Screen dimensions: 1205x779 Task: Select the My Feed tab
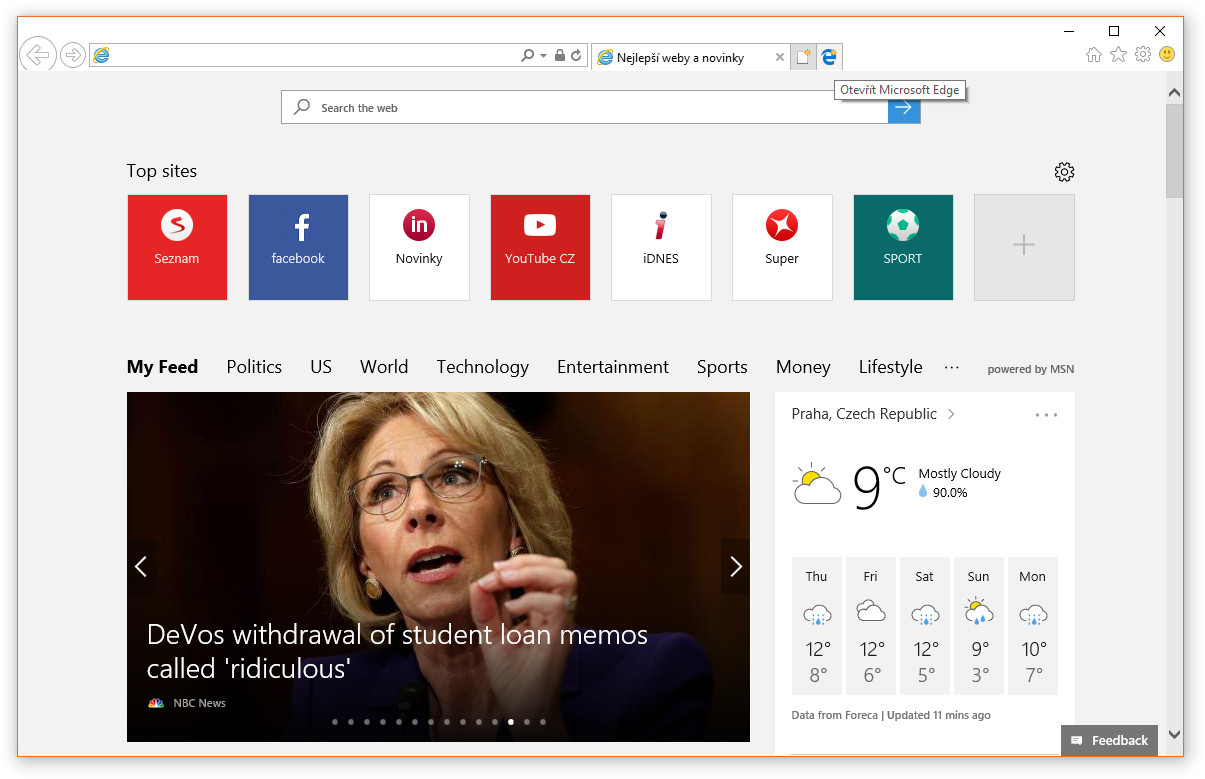coord(162,367)
